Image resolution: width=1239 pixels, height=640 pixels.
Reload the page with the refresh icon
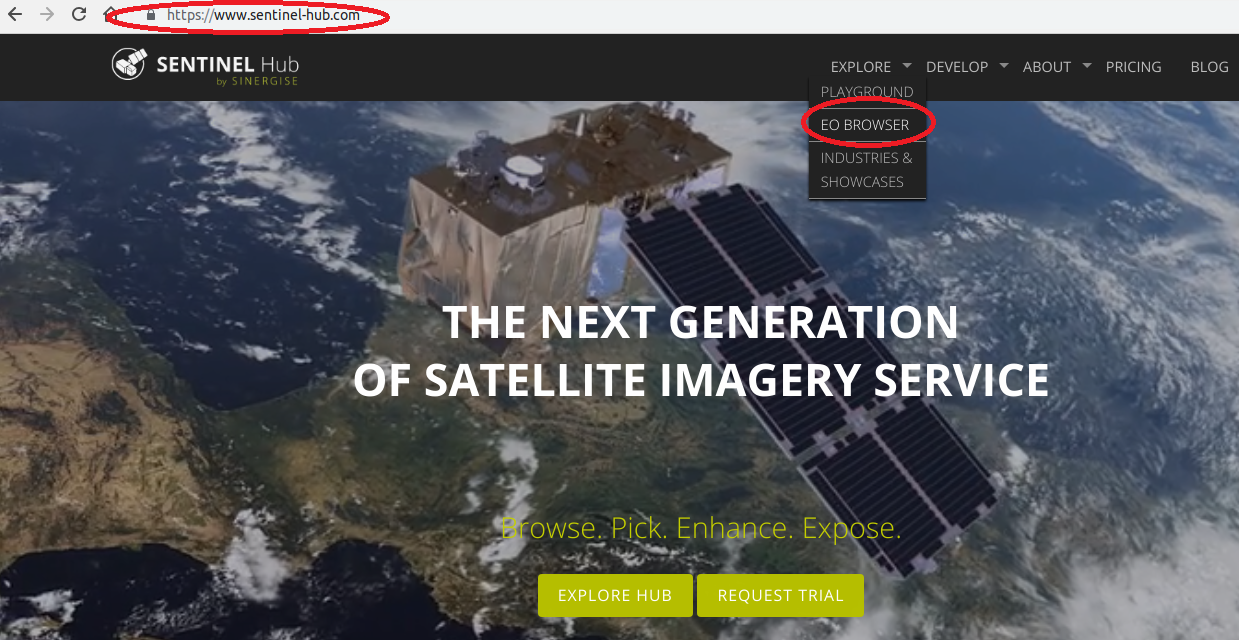tap(79, 15)
